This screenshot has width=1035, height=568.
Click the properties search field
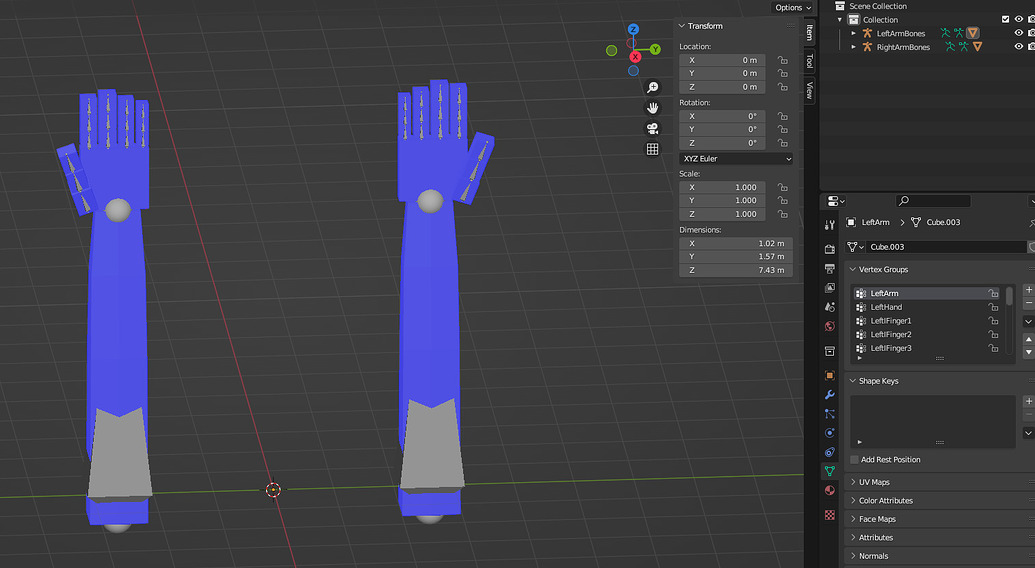point(933,201)
